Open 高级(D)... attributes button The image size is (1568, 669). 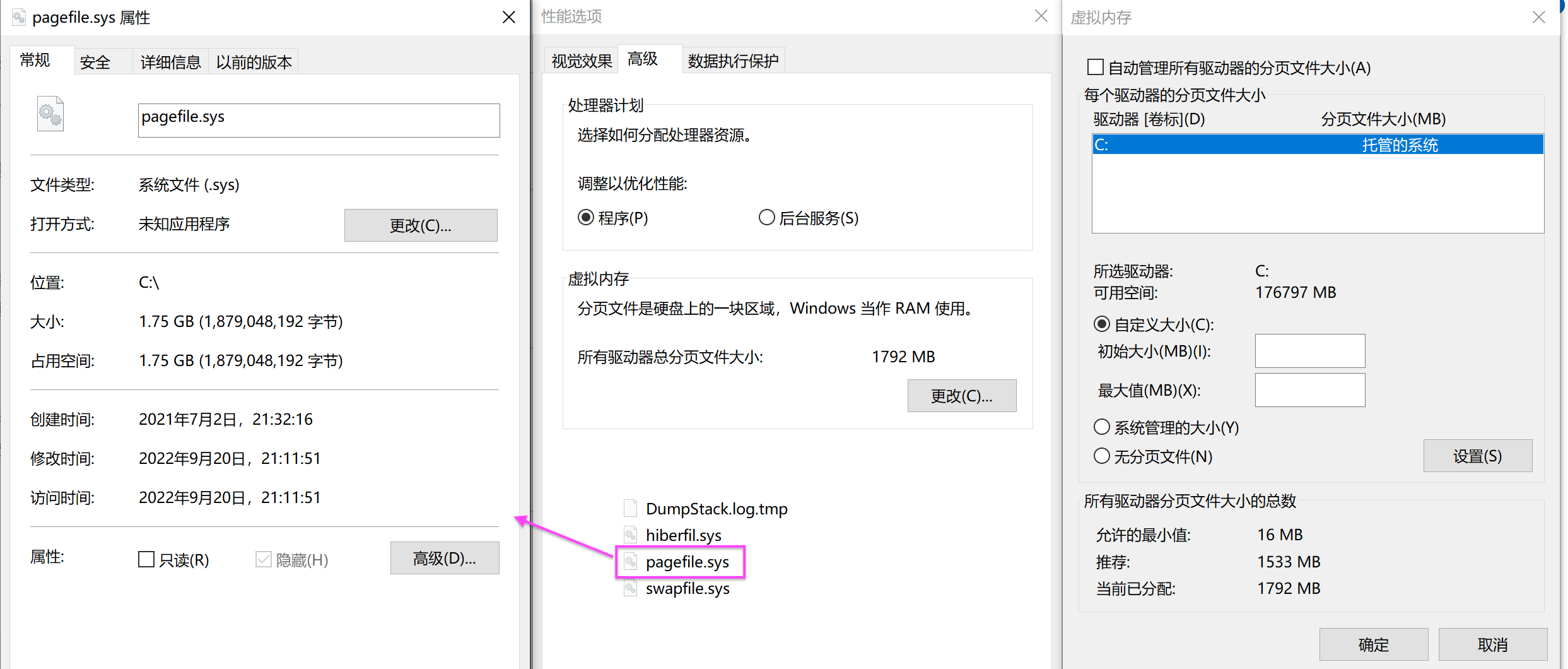445,558
